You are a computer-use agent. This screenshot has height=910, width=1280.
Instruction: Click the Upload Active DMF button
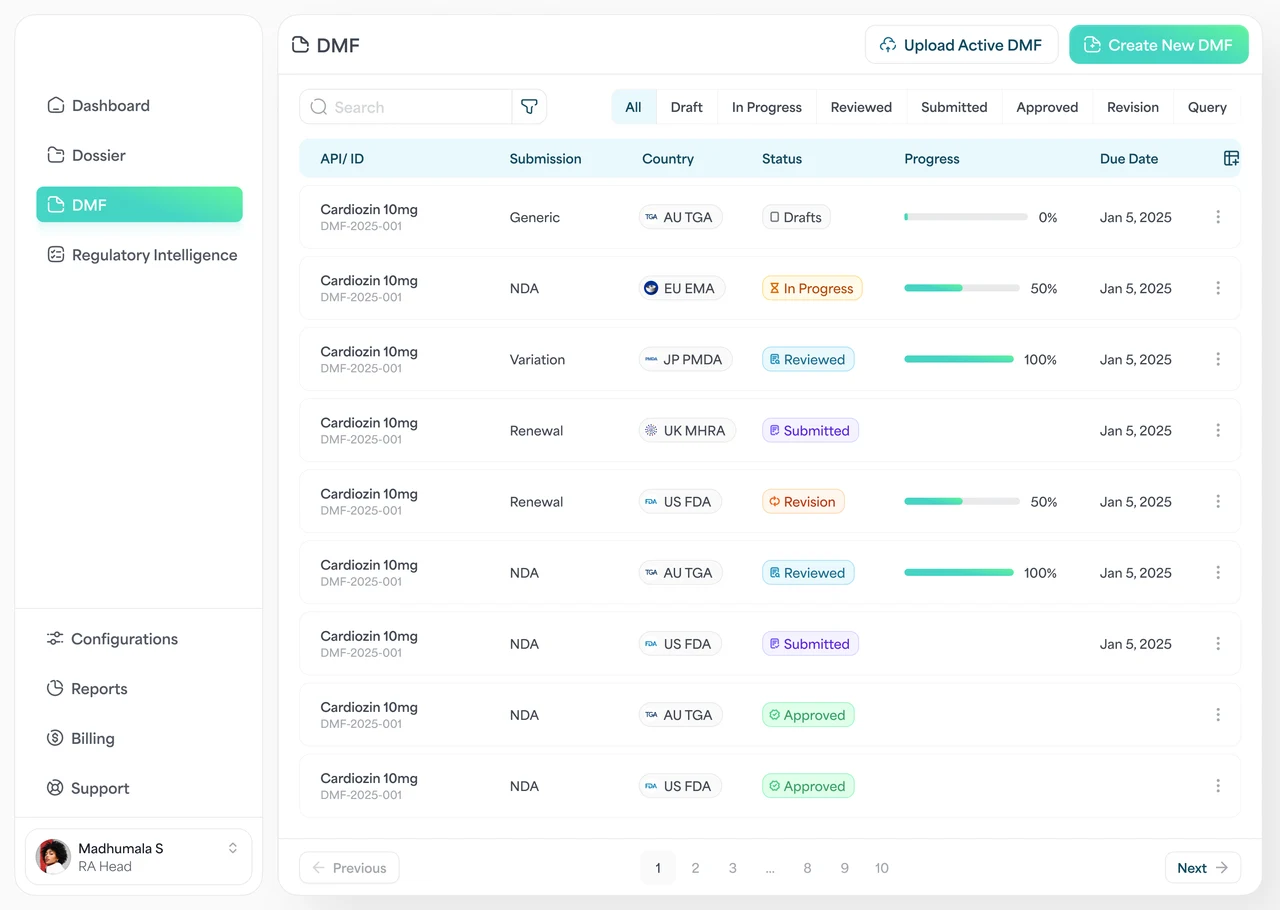point(961,45)
